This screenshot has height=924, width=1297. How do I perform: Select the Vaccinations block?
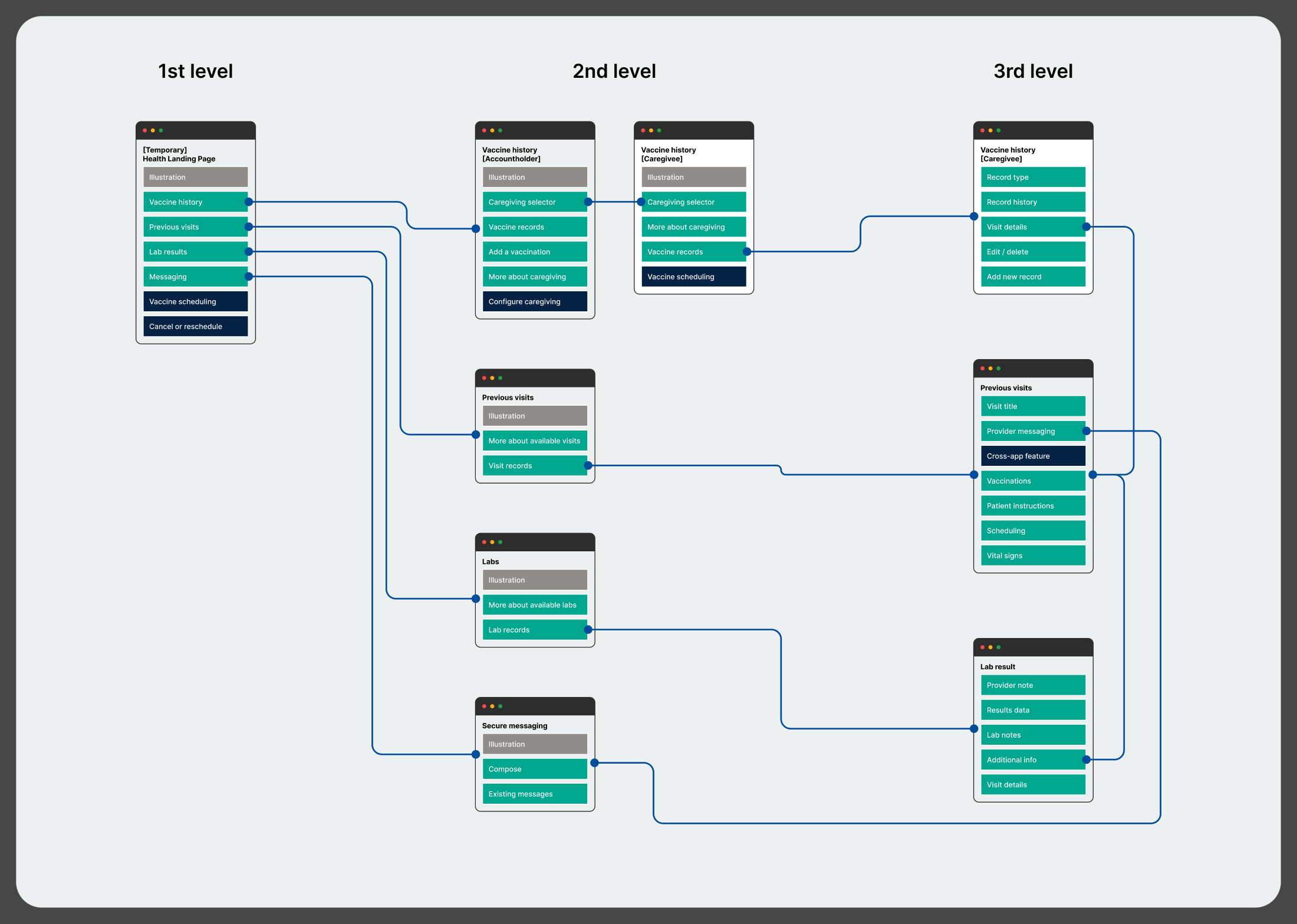click(1033, 481)
